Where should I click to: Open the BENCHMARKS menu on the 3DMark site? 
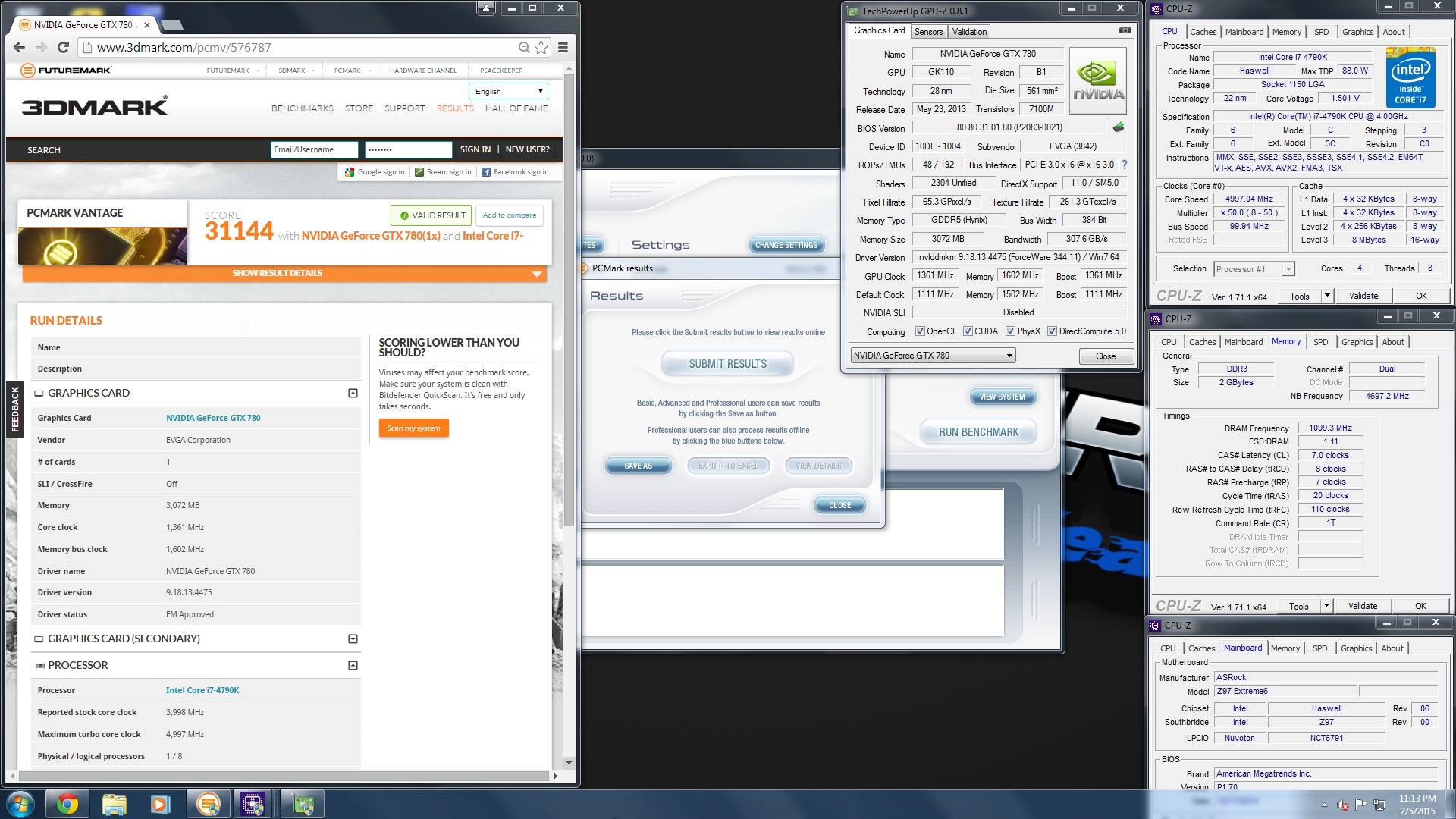(303, 108)
